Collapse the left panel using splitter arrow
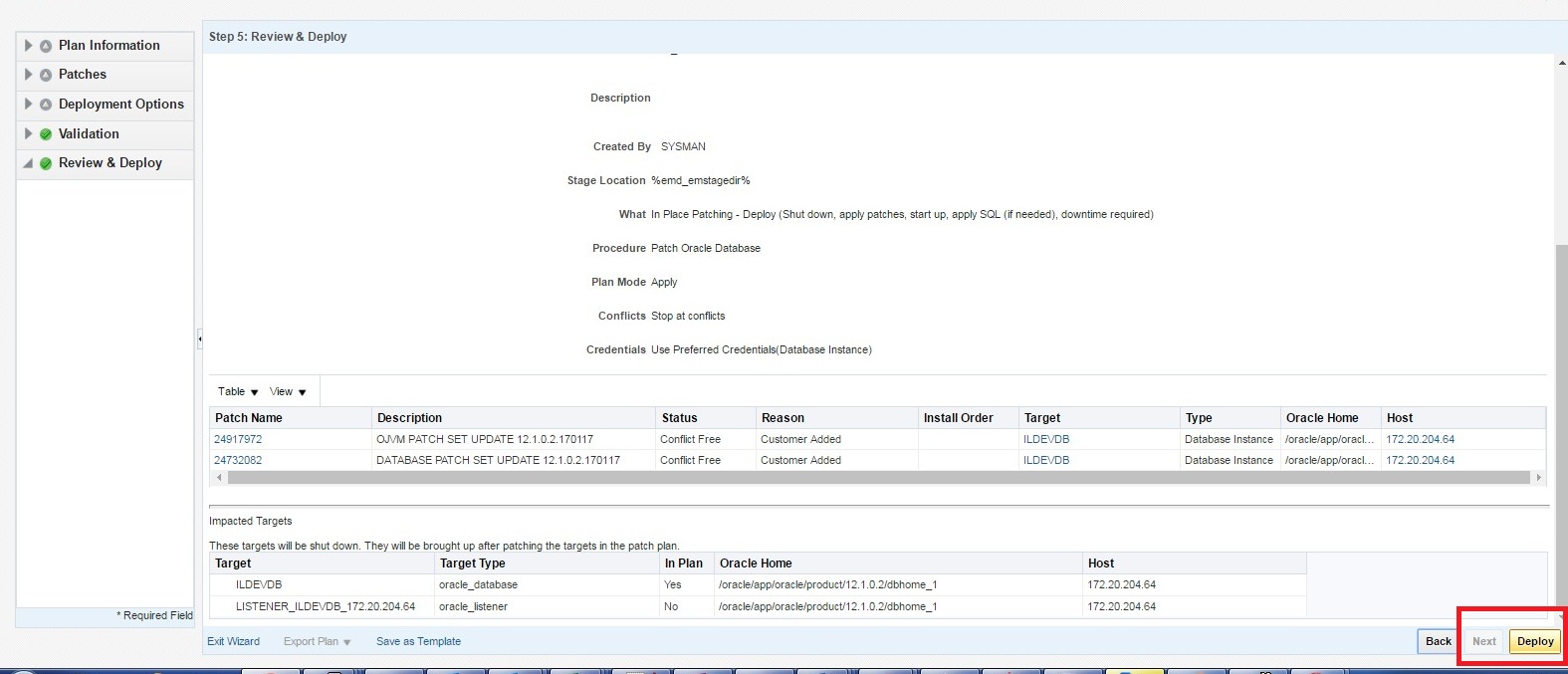The image size is (1568, 674). pos(199,339)
